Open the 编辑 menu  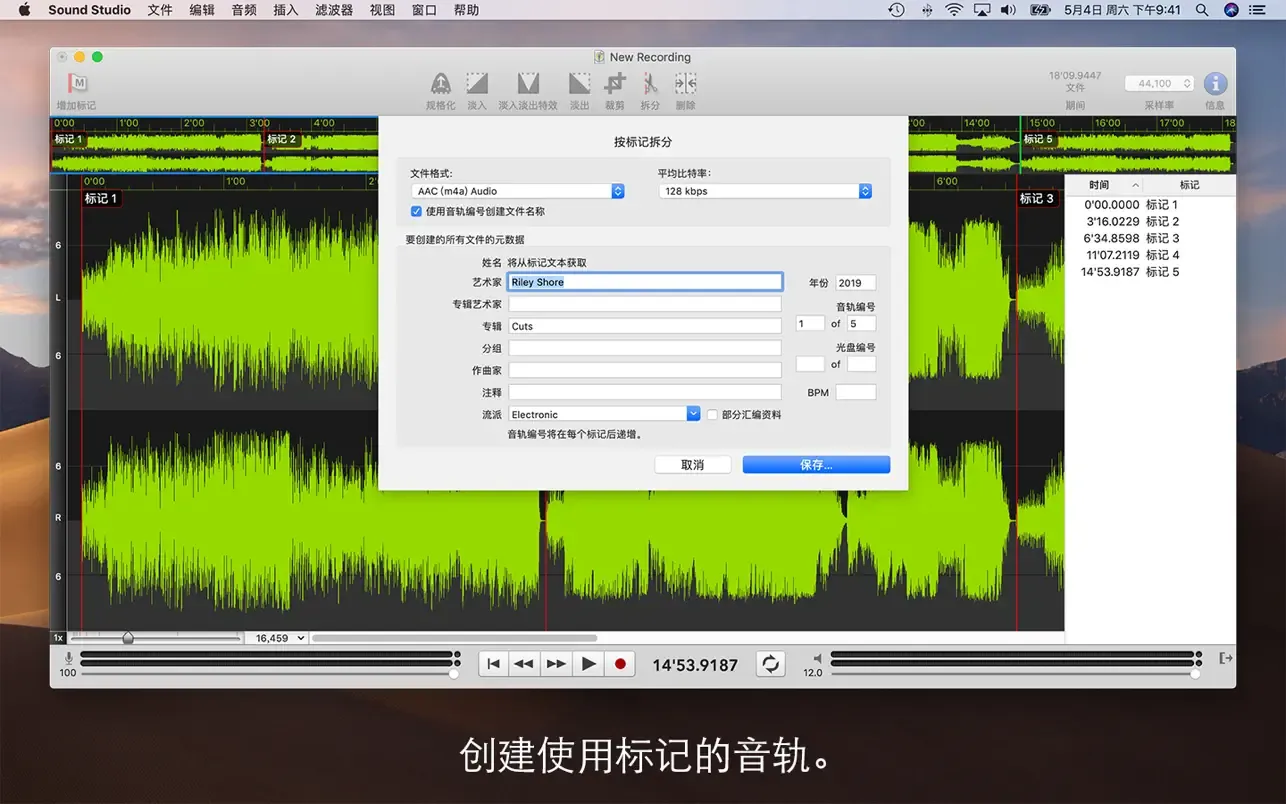point(202,10)
